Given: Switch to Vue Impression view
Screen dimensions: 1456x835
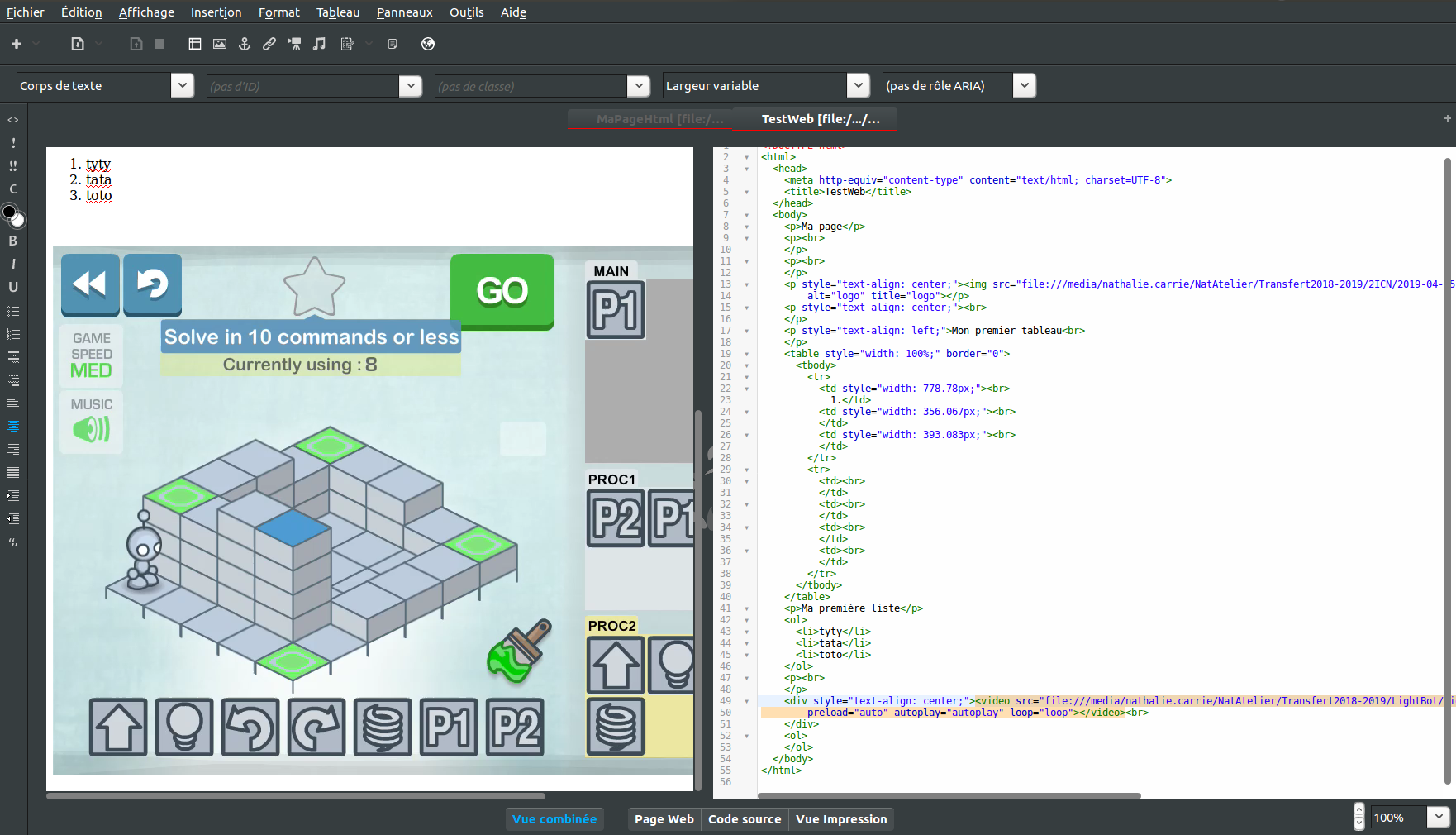Looking at the screenshot, I should [x=841, y=819].
